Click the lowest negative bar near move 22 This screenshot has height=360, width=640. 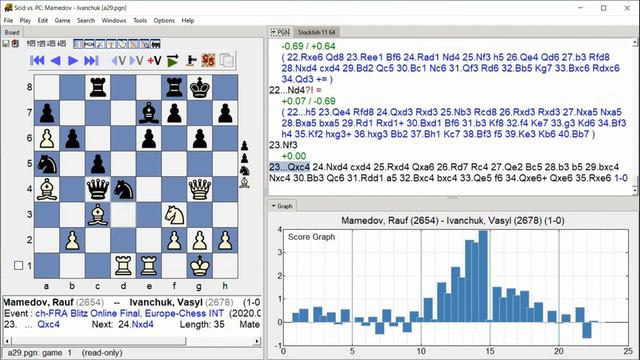click(x=587, y=330)
